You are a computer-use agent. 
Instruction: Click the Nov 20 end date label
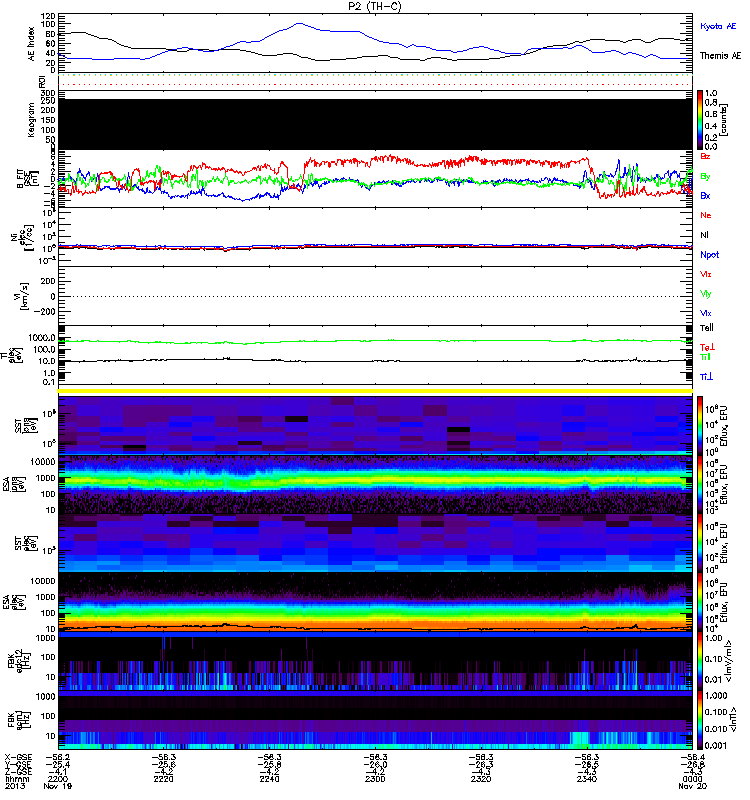pyautogui.click(x=690, y=792)
